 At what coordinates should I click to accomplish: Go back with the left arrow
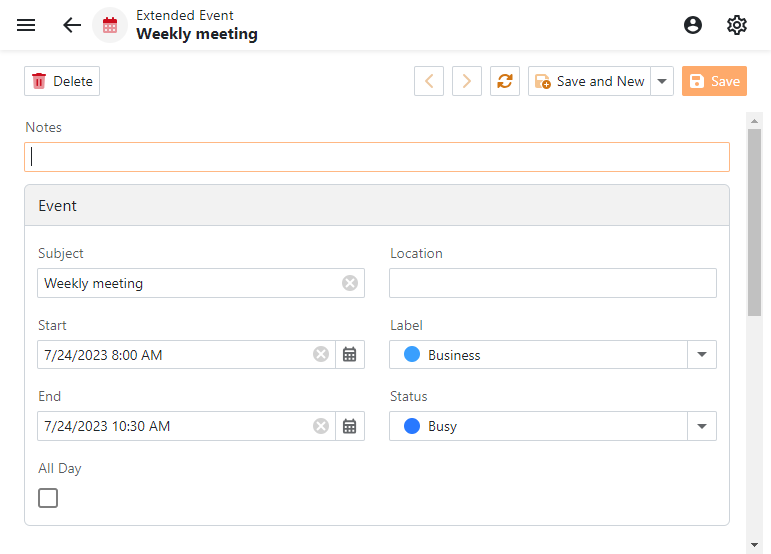click(72, 25)
